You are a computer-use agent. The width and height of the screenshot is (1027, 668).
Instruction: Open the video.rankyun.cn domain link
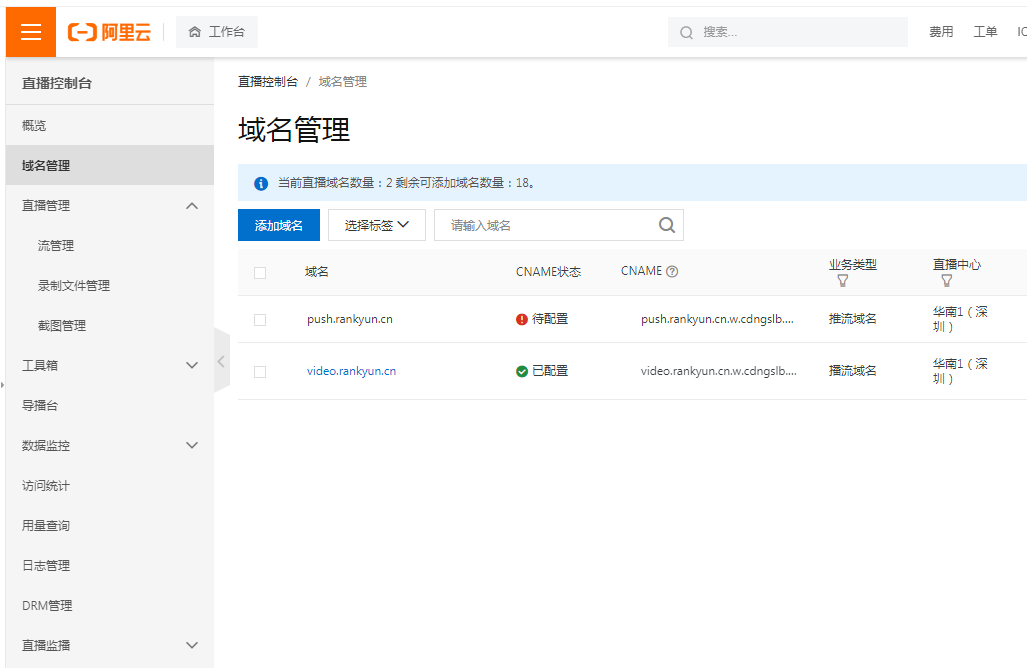(351, 371)
